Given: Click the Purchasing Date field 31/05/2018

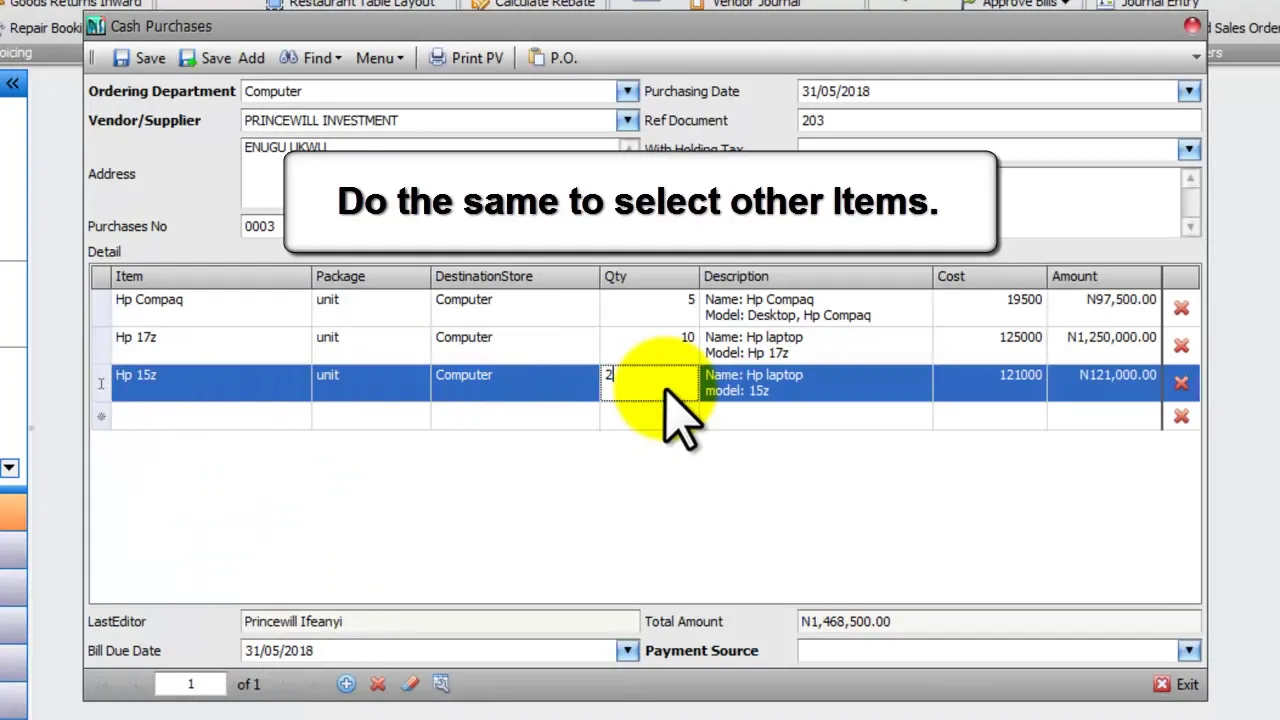Looking at the screenshot, I should tap(988, 91).
